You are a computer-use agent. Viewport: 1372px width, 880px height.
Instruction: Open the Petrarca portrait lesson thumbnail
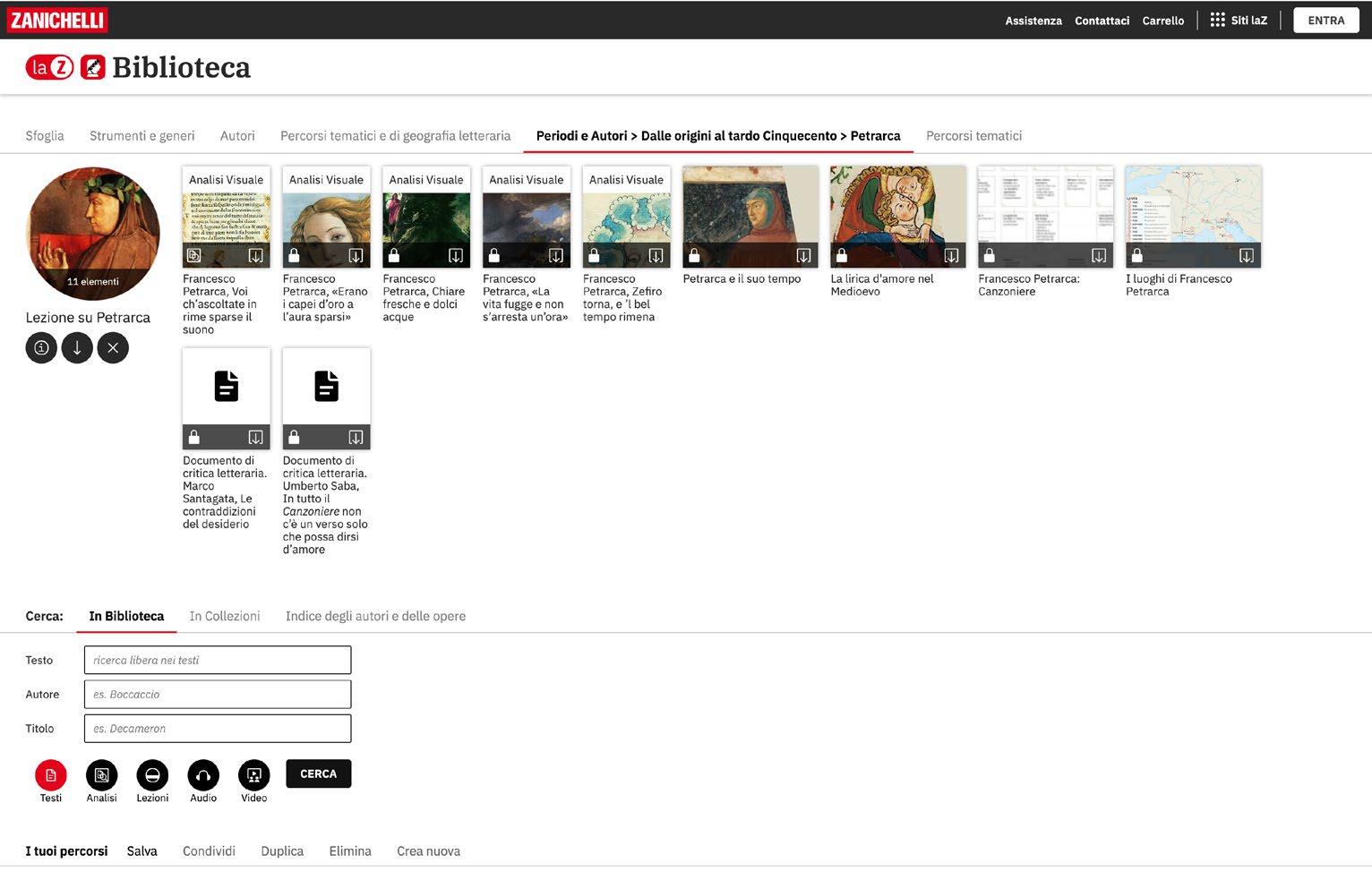pos(93,233)
